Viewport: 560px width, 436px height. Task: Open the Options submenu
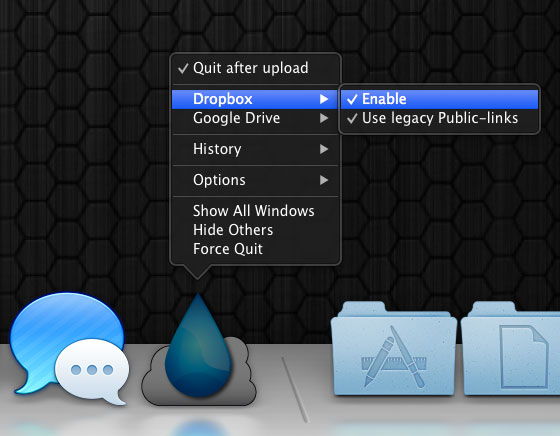[x=255, y=180]
